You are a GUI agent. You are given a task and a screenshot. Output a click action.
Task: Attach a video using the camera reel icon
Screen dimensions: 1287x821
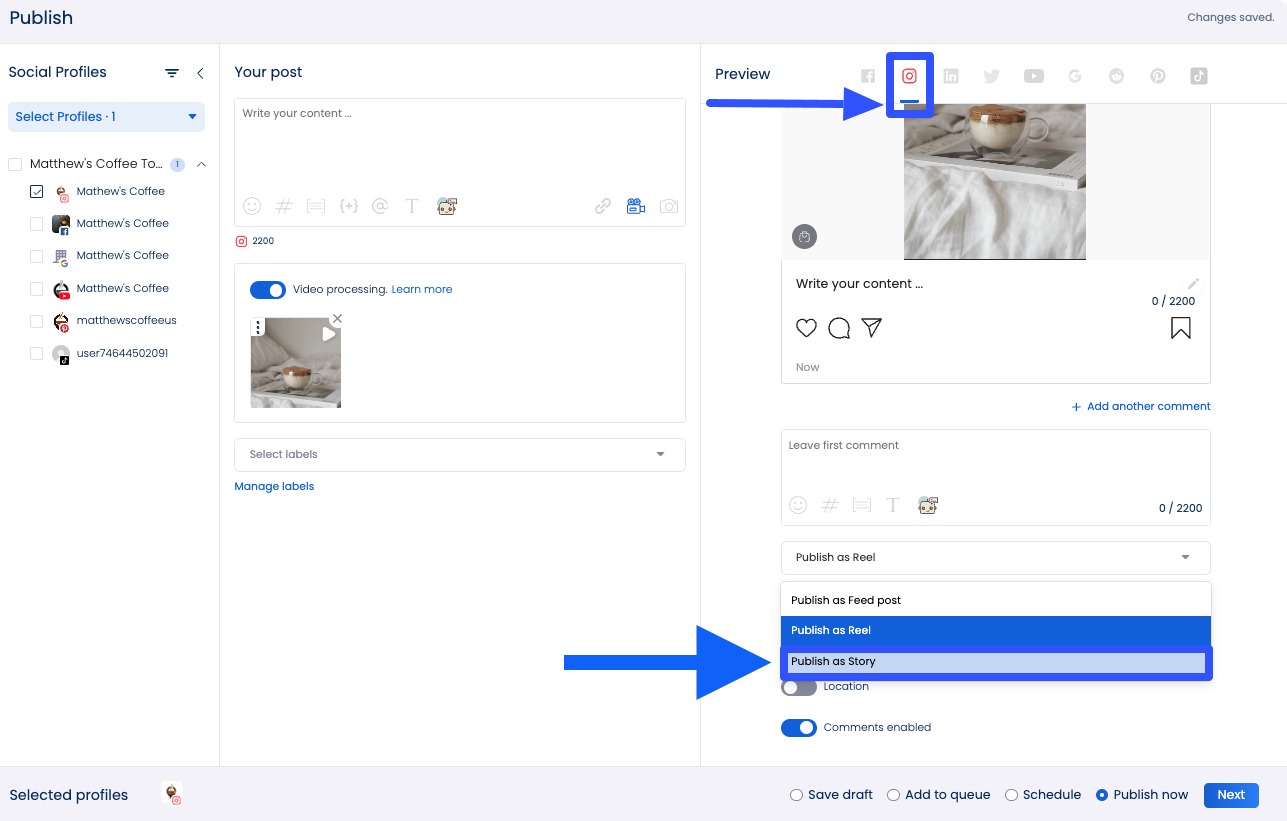[636, 206]
